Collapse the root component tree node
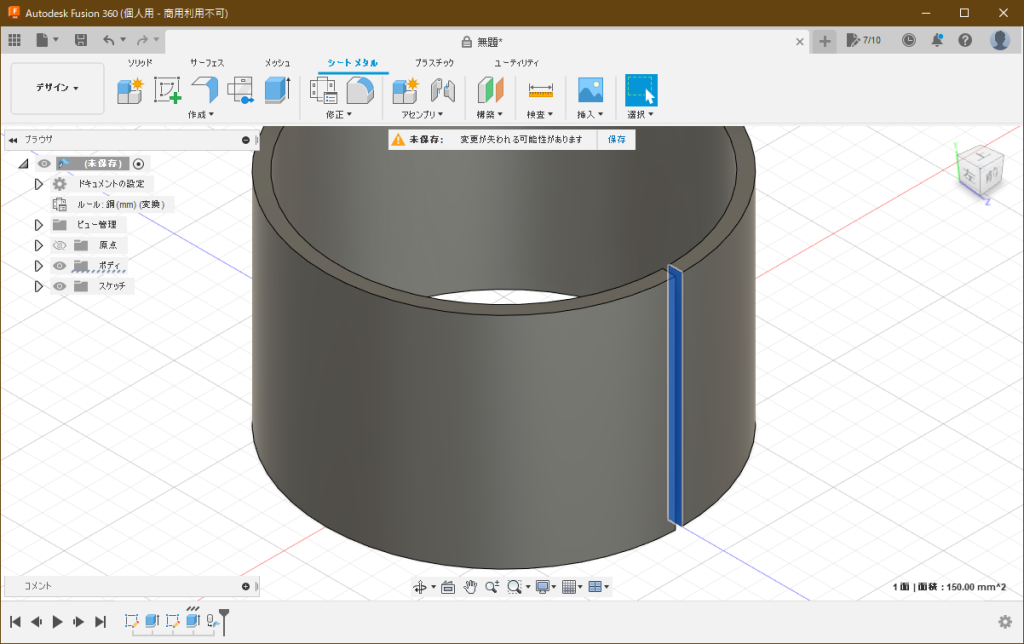This screenshot has height=644, width=1024. [24, 164]
